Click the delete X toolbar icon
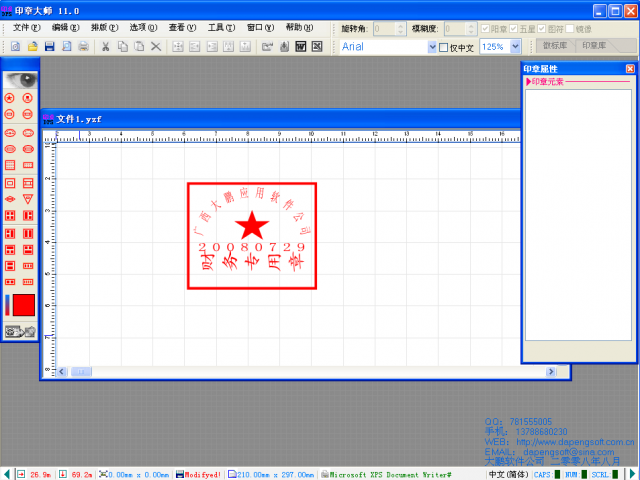 pos(155,47)
